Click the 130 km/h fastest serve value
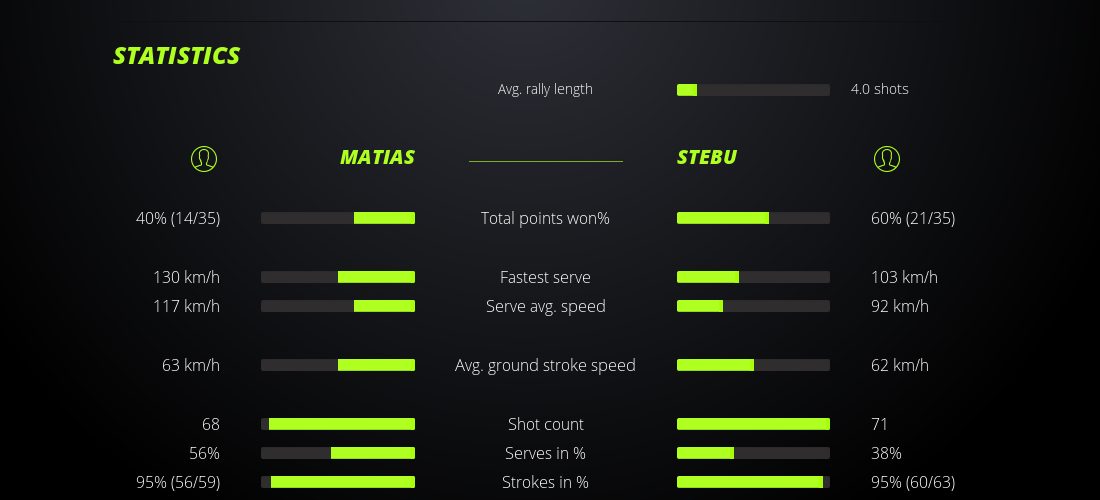 tap(186, 277)
